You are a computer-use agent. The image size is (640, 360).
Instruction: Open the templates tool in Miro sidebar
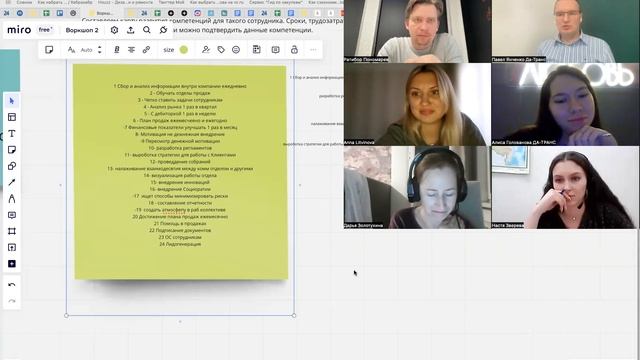[x=11, y=117]
